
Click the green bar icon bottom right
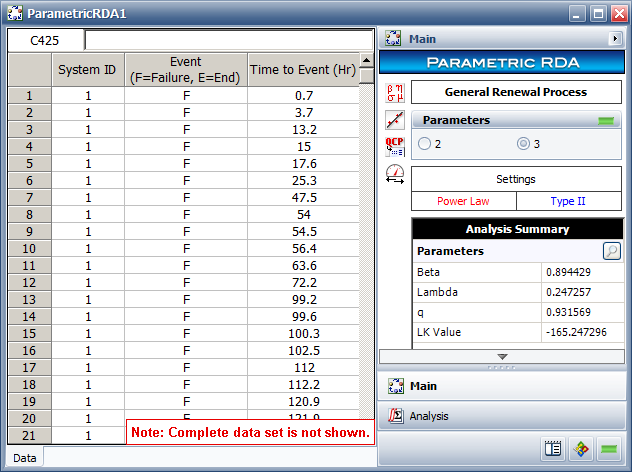pos(609,449)
